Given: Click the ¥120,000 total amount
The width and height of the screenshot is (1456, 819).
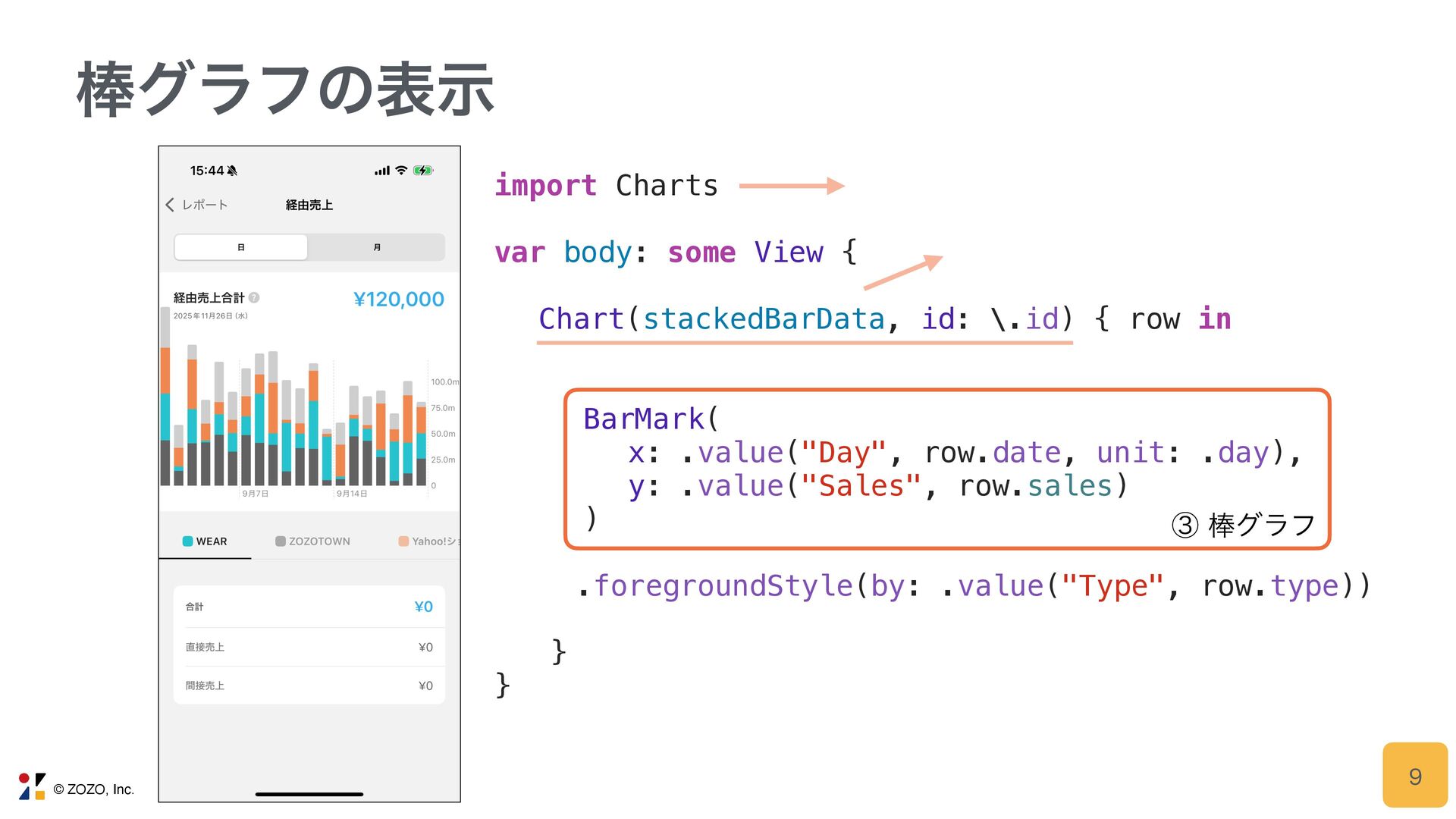Looking at the screenshot, I should click(x=398, y=300).
